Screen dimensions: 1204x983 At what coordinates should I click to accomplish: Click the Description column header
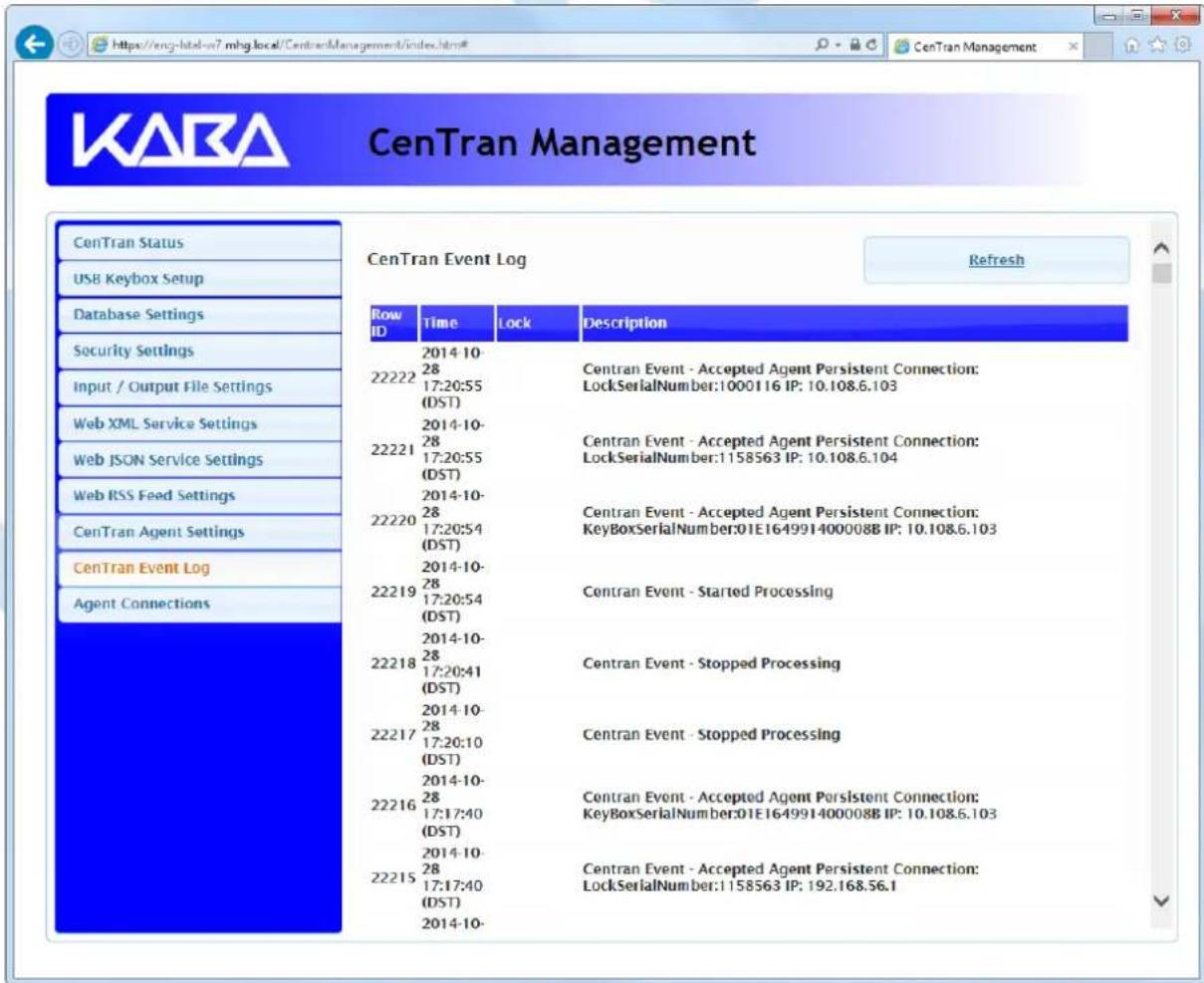pos(854,323)
